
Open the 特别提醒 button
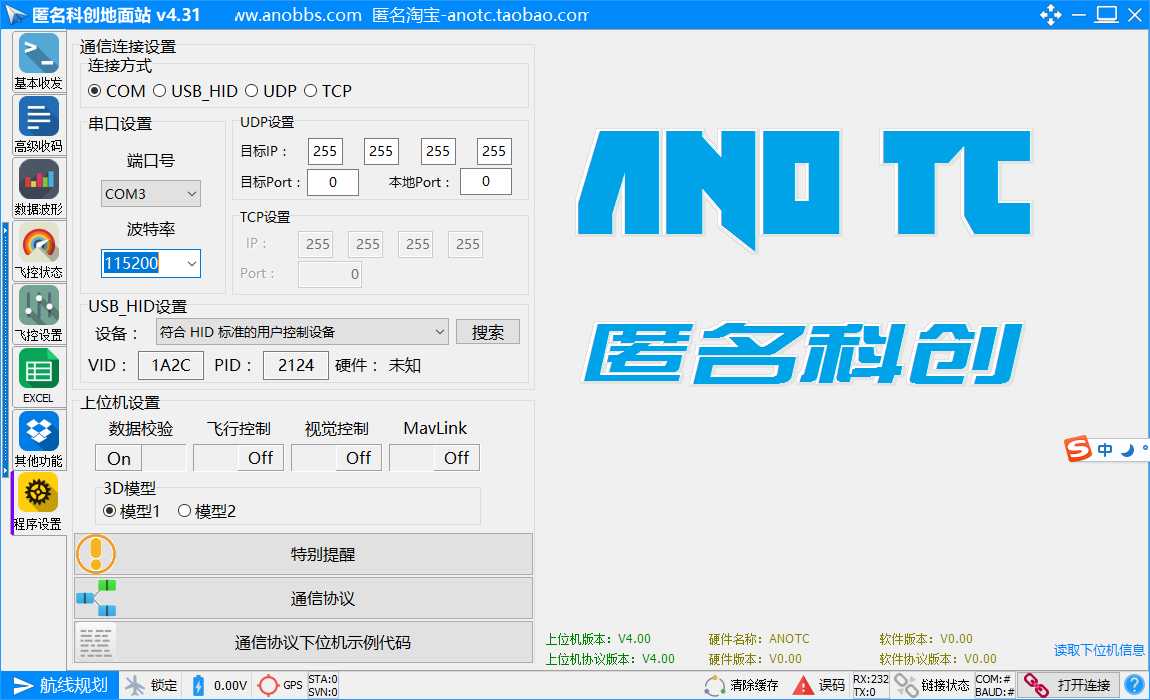pos(304,554)
